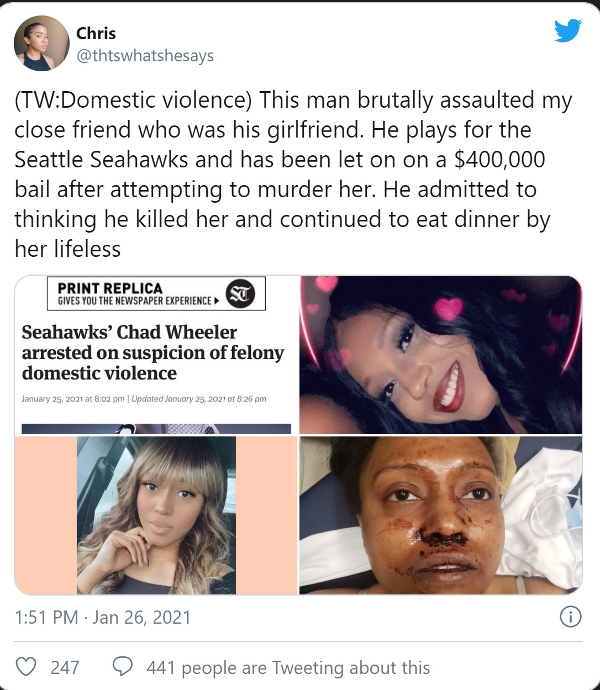Click the 247 likes count
This screenshot has height=690, width=600.
click(x=65, y=668)
